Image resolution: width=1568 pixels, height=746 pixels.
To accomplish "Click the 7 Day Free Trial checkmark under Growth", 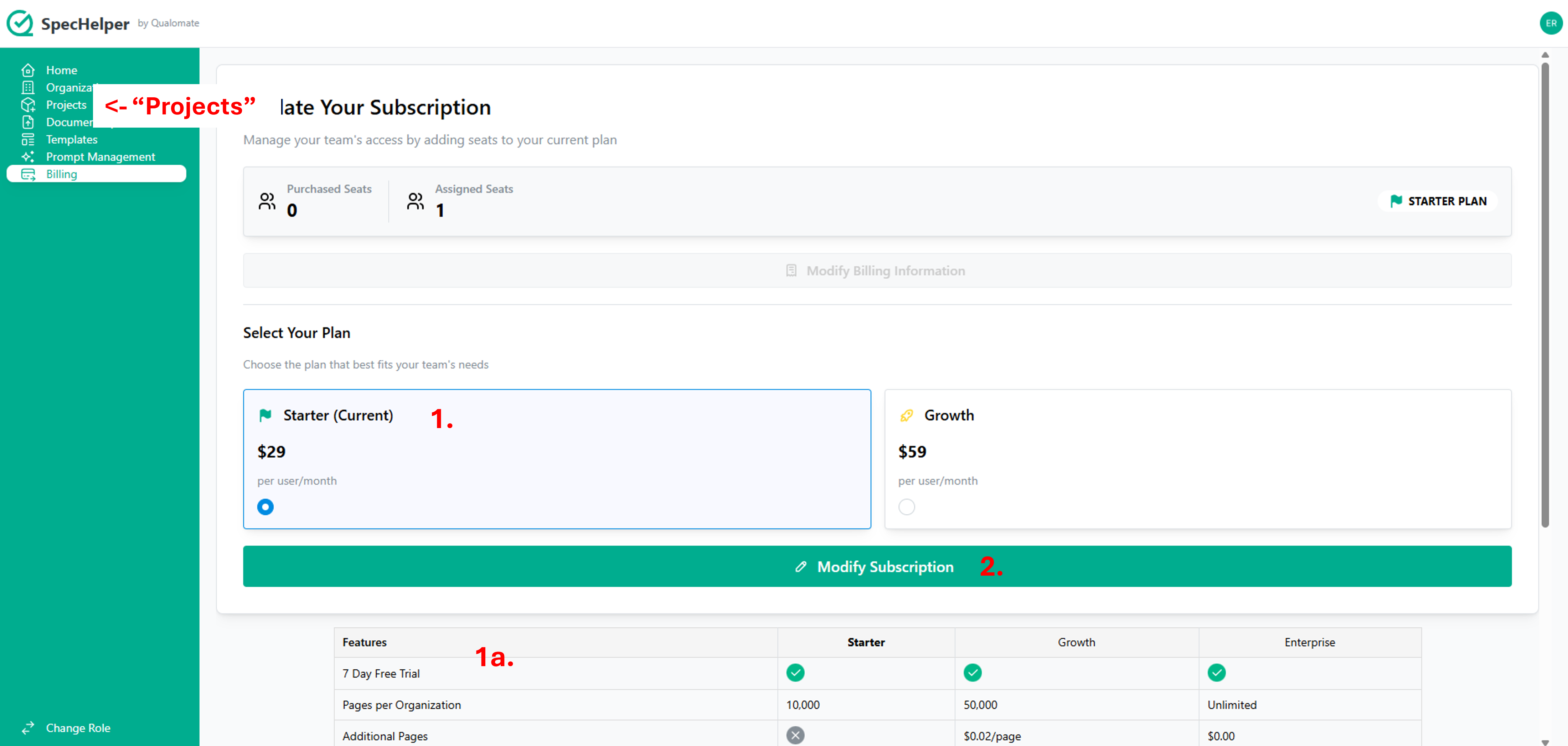I will click(x=972, y=673).
